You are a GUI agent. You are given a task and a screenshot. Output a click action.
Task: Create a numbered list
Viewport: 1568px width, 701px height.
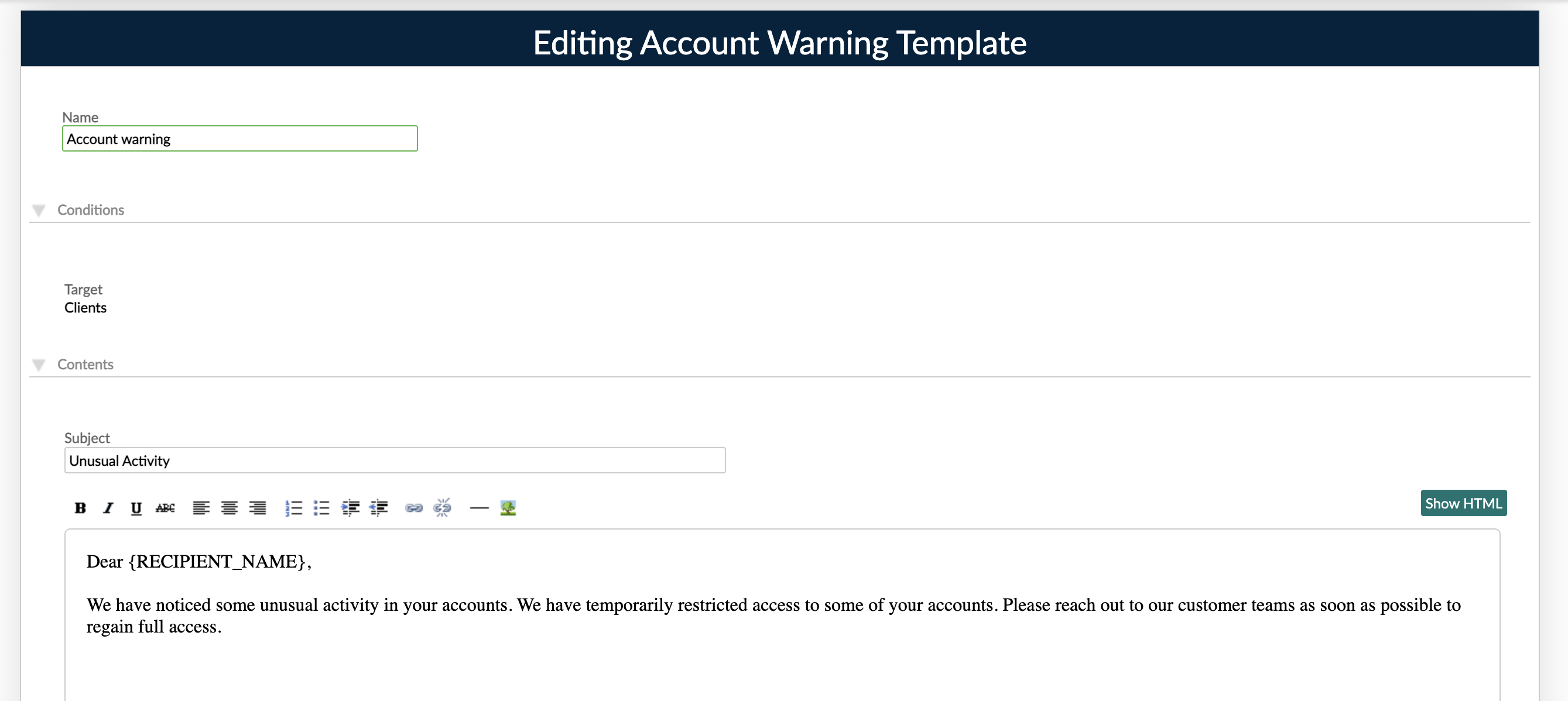293,508
